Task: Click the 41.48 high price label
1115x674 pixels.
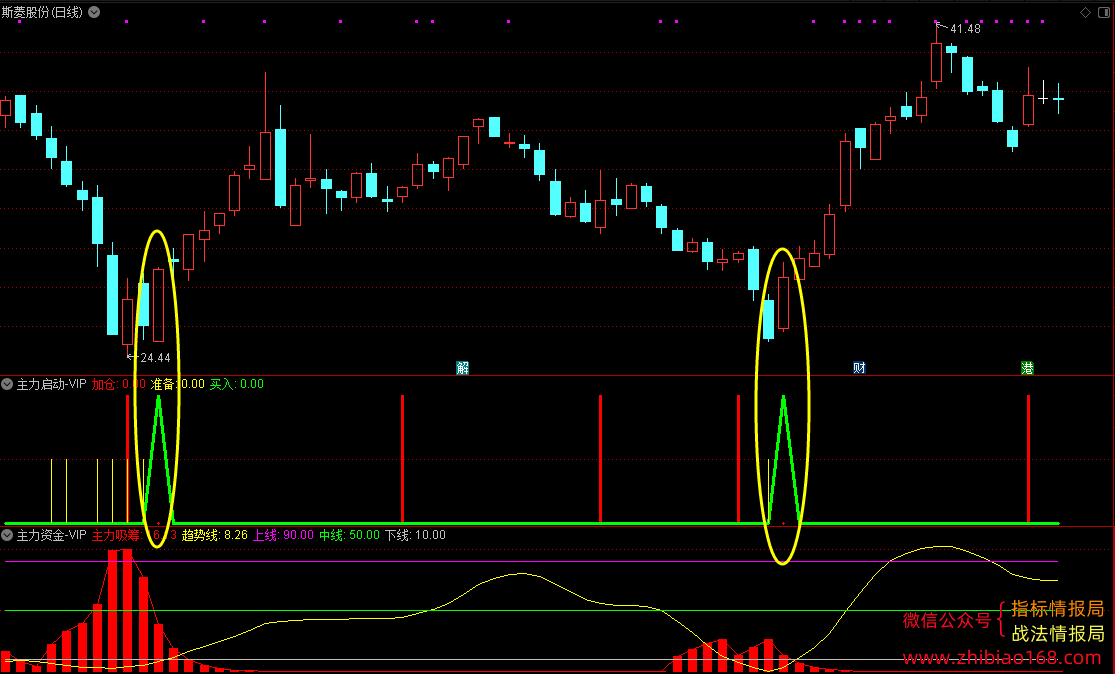Action: (x=965, y=29)
